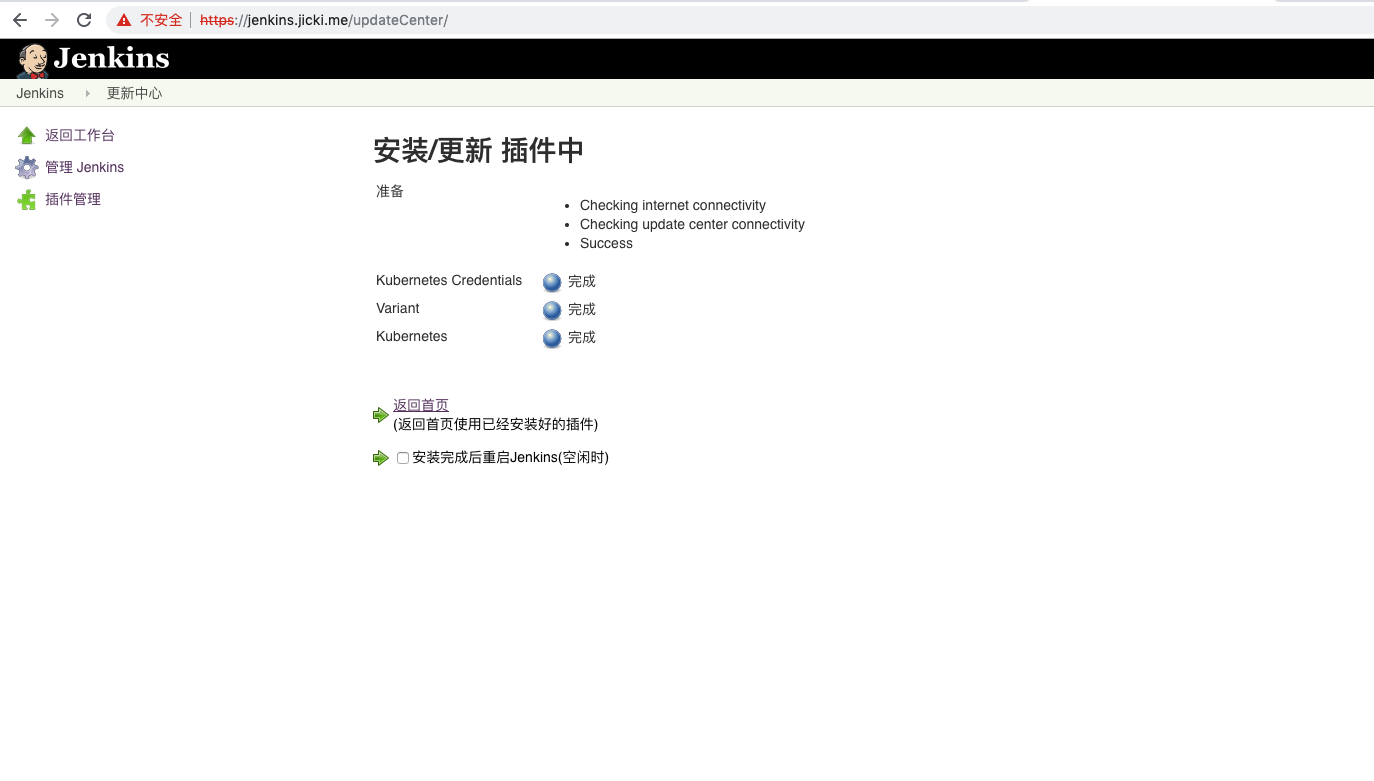Screen dimensions: 1374x781
Task: Select the green home arrow icon beside 返回工作台
Action: (x=25, y=134)
